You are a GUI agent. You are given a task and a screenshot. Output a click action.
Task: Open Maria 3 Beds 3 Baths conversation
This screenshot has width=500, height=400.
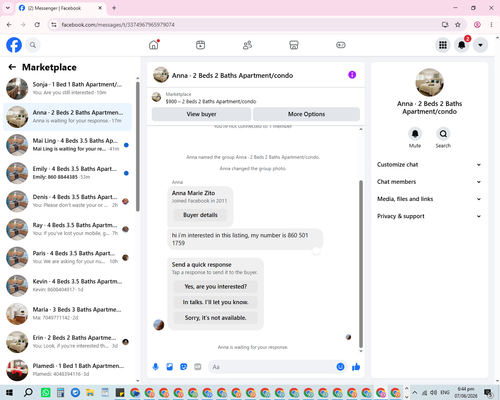68,314
